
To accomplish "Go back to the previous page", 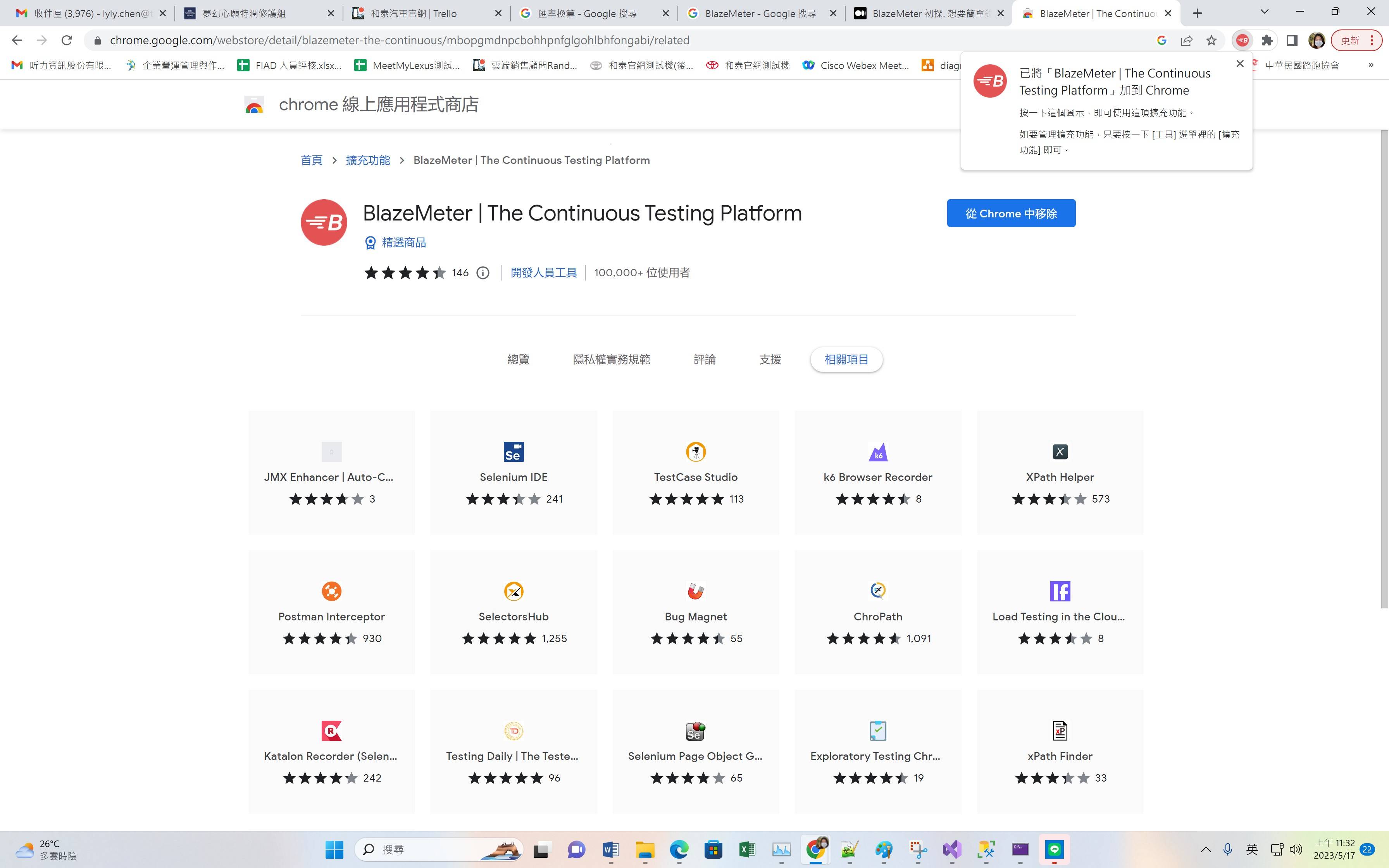I will pos(17,40).
